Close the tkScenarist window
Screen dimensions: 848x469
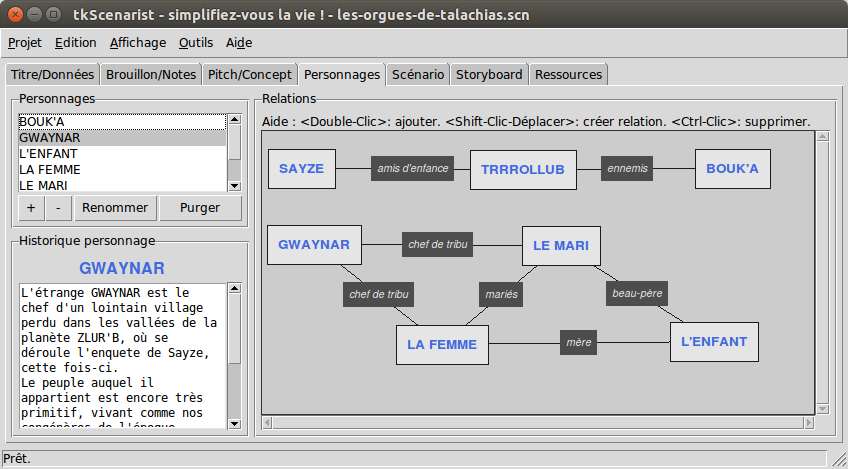click(x=15, y=13)
